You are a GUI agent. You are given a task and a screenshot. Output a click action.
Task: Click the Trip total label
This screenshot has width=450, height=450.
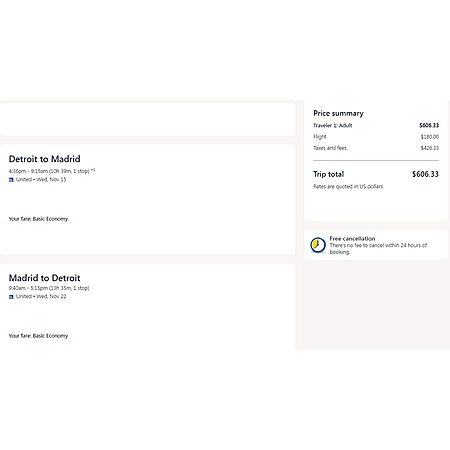click(329, 174)
